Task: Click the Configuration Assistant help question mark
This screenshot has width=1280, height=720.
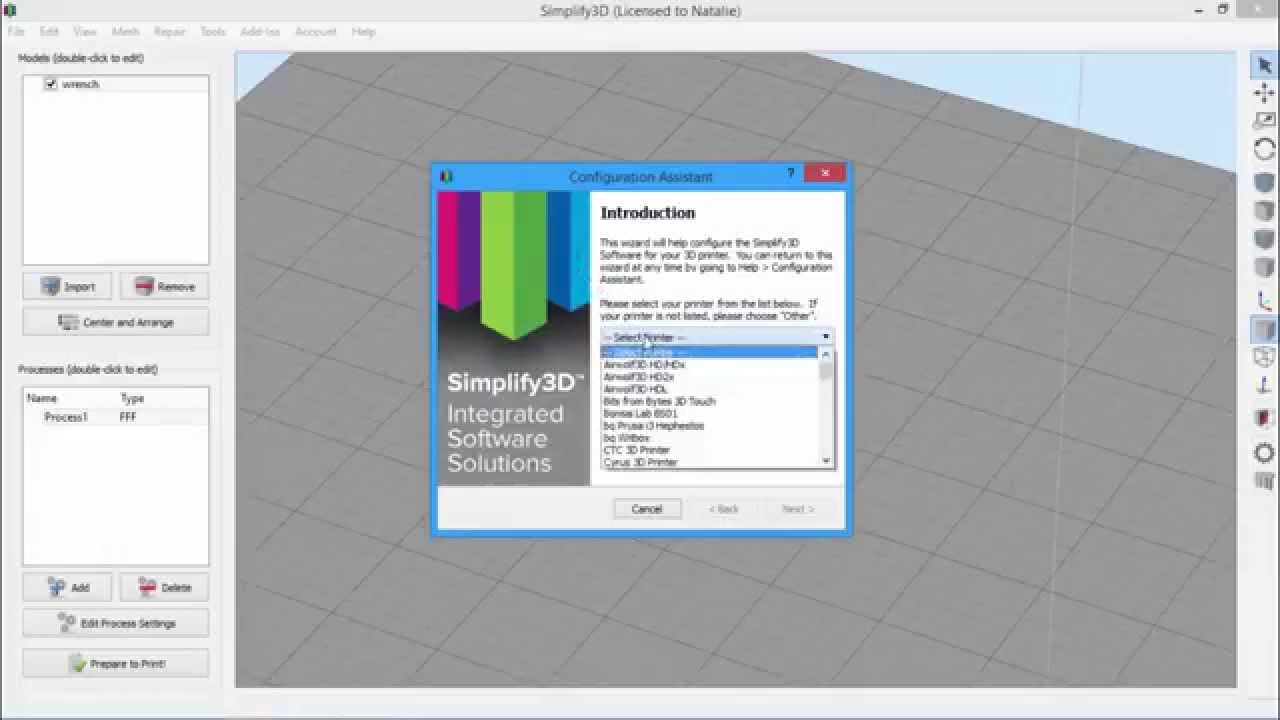Action: tap(790, 173)
